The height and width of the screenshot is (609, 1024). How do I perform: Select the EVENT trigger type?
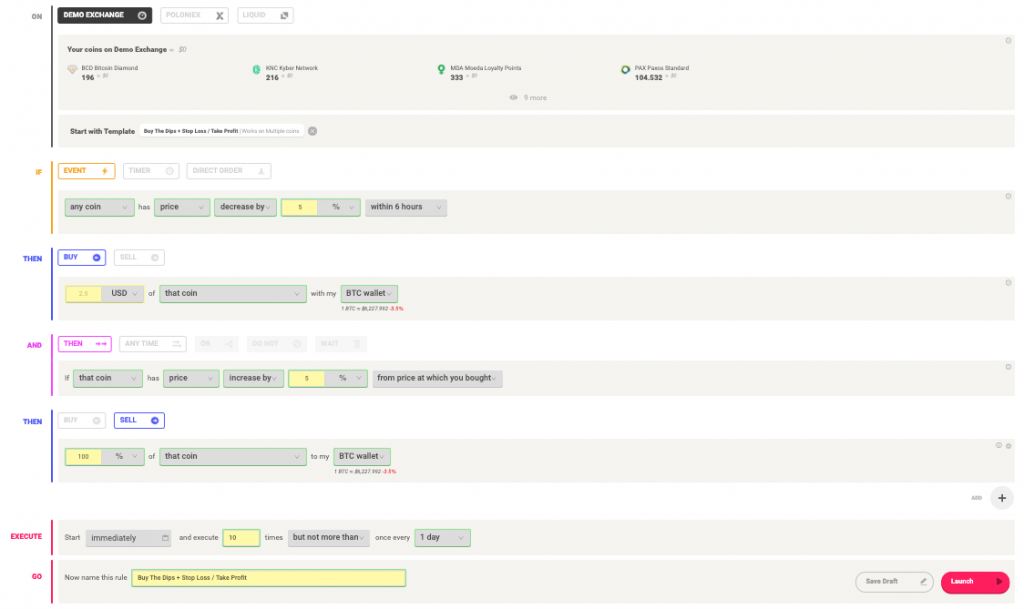click(86, 171)
